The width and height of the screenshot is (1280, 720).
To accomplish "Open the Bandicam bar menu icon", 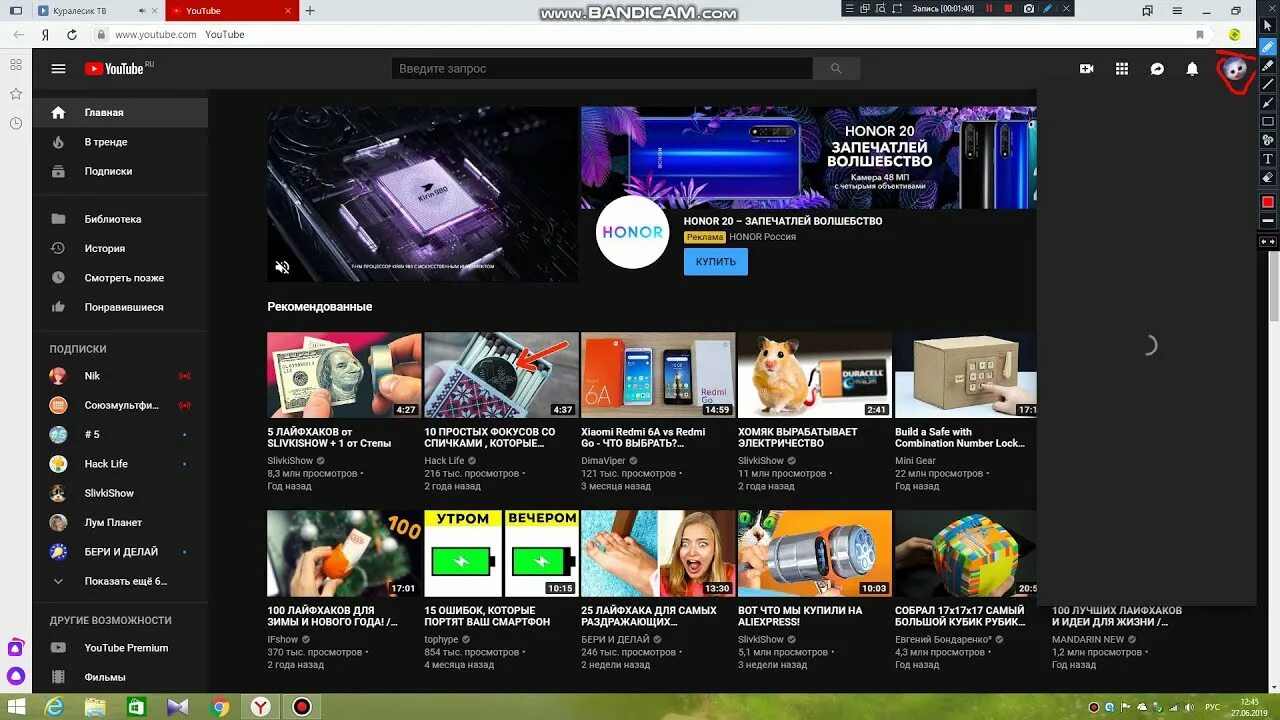I will point(849,9).
